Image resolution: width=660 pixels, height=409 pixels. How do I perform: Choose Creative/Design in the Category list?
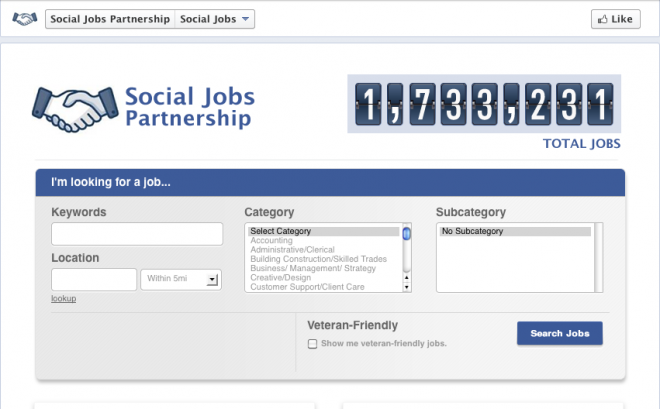280,278
